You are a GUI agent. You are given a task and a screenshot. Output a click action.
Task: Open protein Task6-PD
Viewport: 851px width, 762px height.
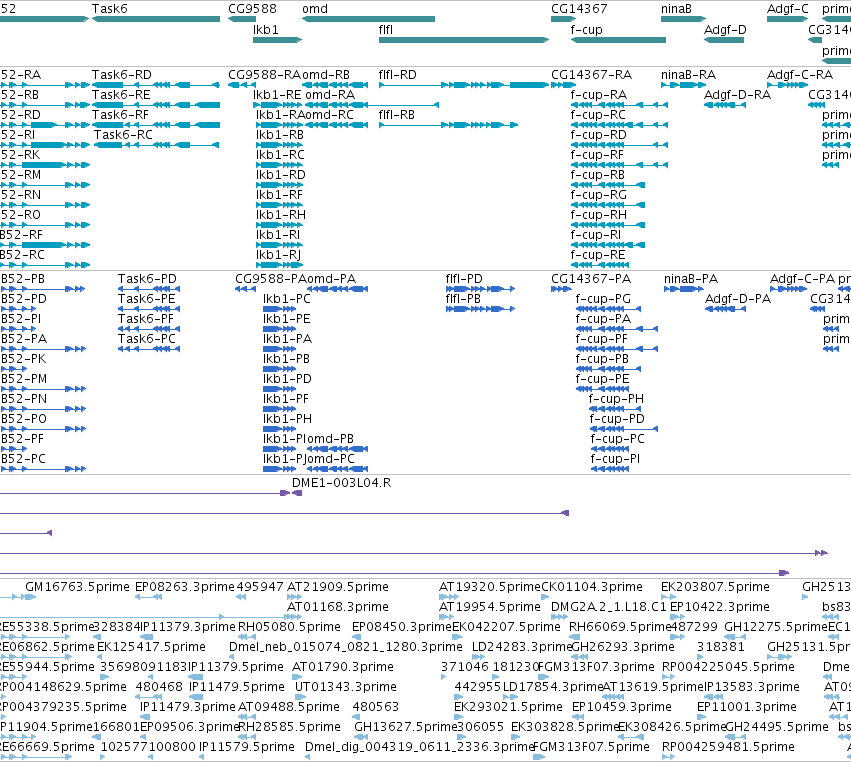[x=147, y=278]
